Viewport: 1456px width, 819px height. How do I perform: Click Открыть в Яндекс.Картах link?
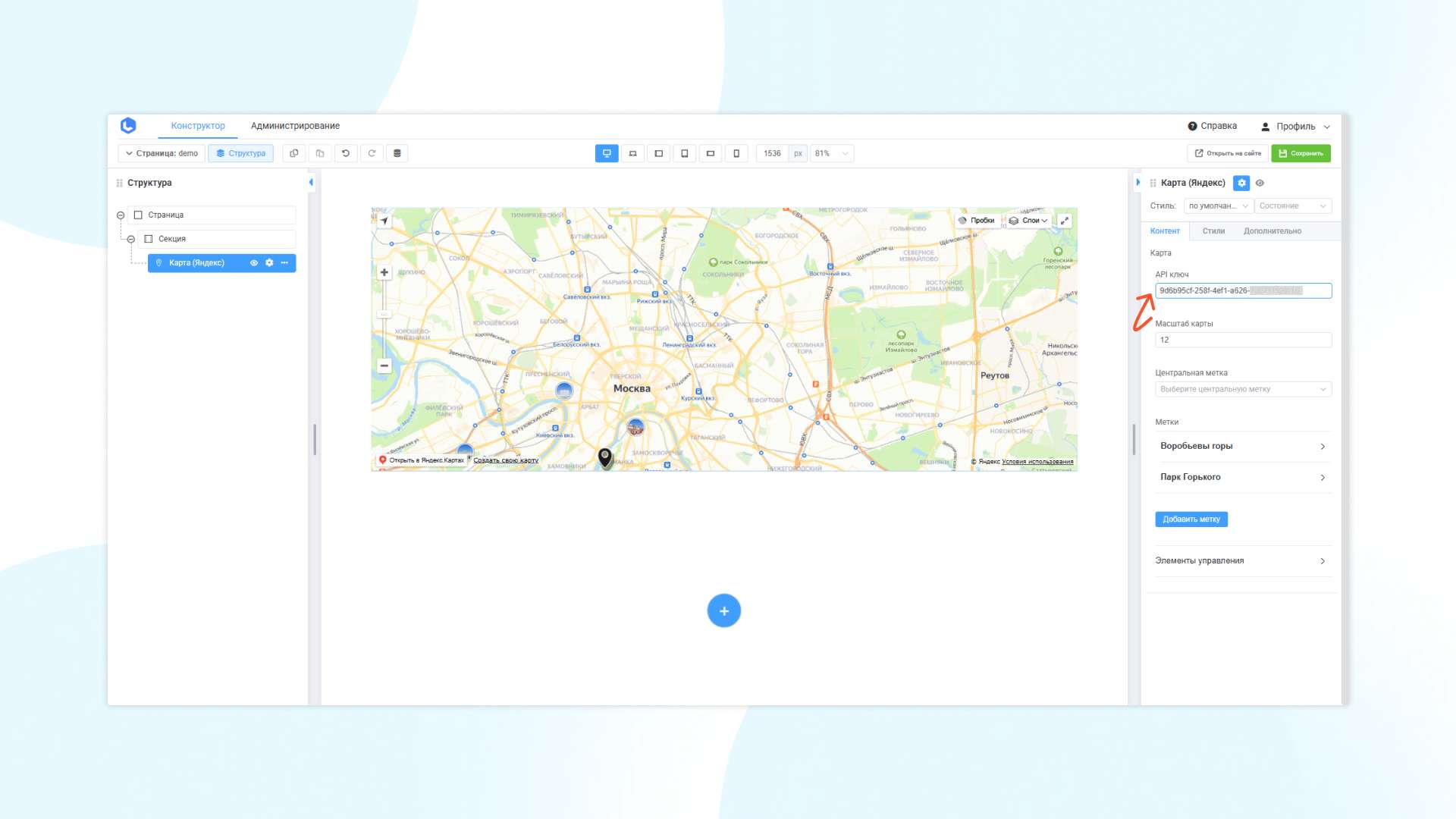click(x=422, y=460)
